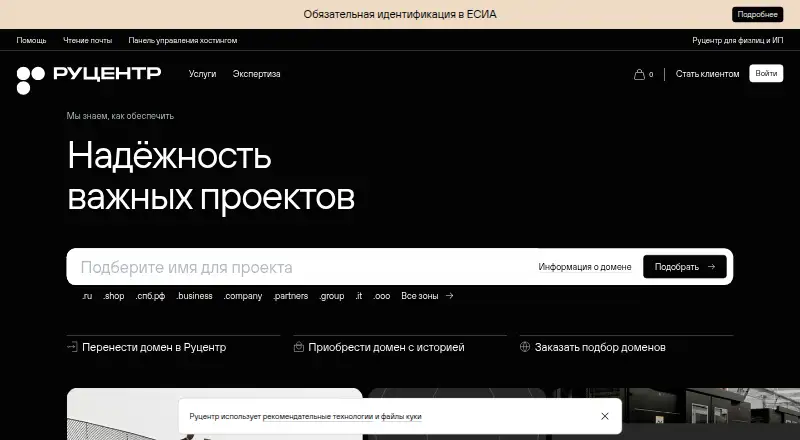Open the shopping cart icon
The width and height of the screenshot is (800, 440).
[639, 75]
